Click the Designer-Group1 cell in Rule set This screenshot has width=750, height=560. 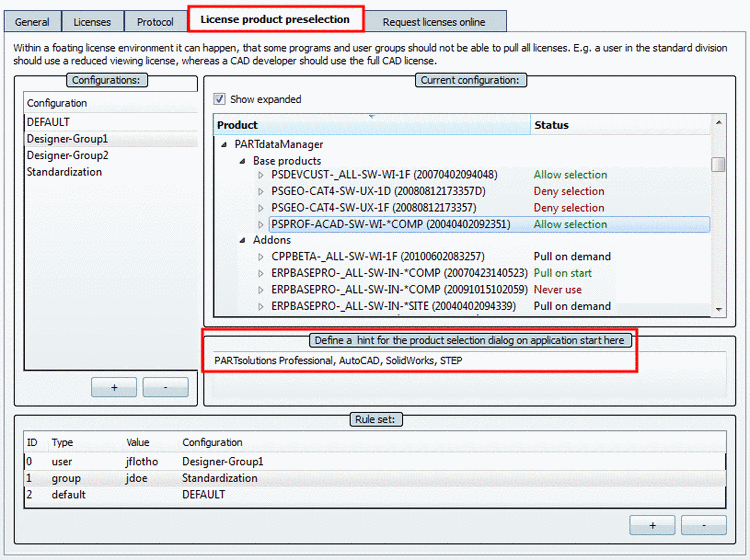point(222,461)
